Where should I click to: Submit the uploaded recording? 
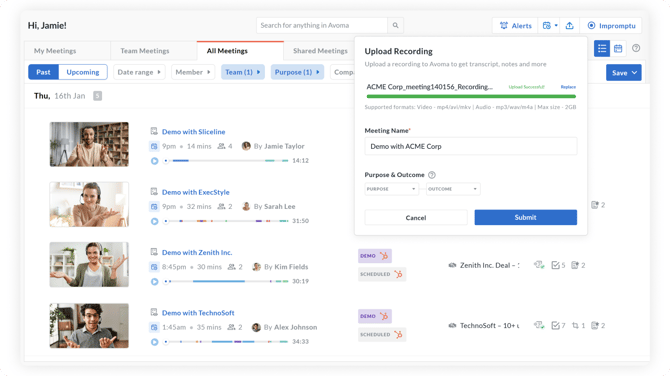point(526,217)
